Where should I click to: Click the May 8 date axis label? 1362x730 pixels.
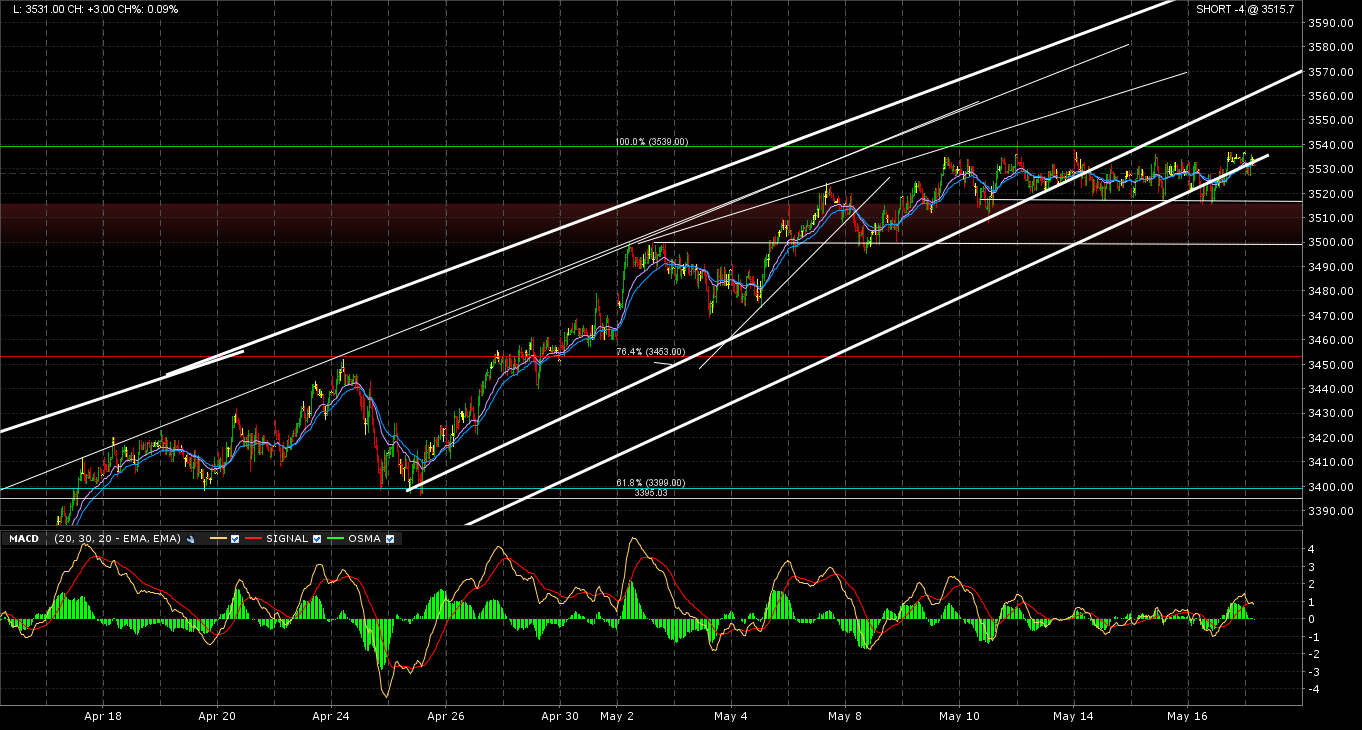[845, 716]
